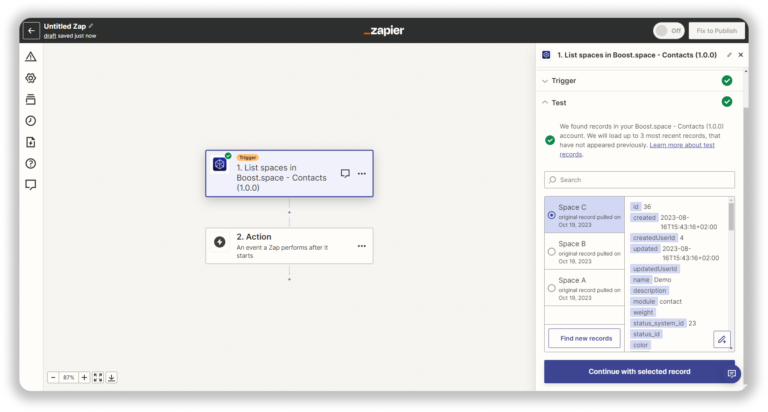Click the fit-to-view icon in zoom controls
This screenshot has height=412, width=768.
(x=97, y=377)
